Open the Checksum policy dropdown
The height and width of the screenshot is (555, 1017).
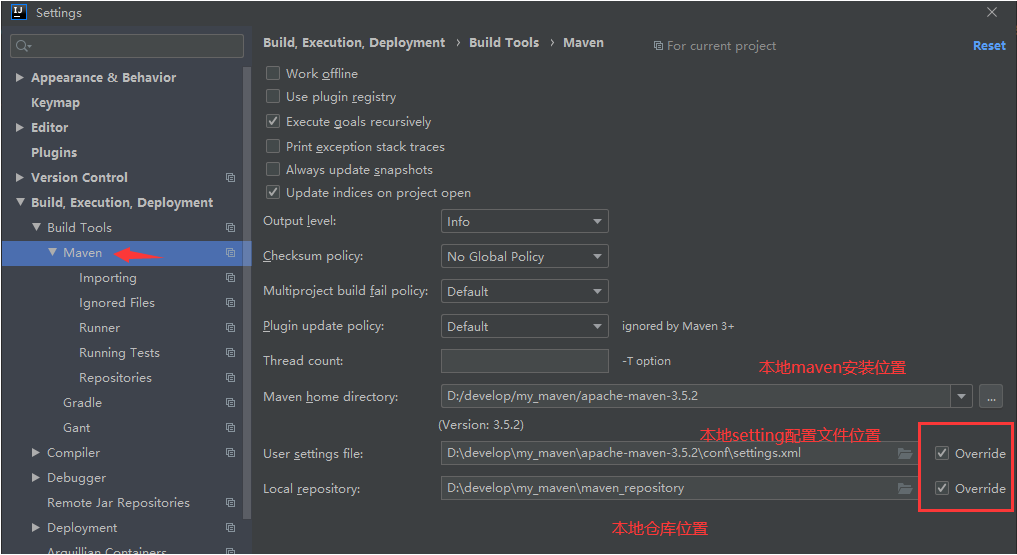point(524,256)
